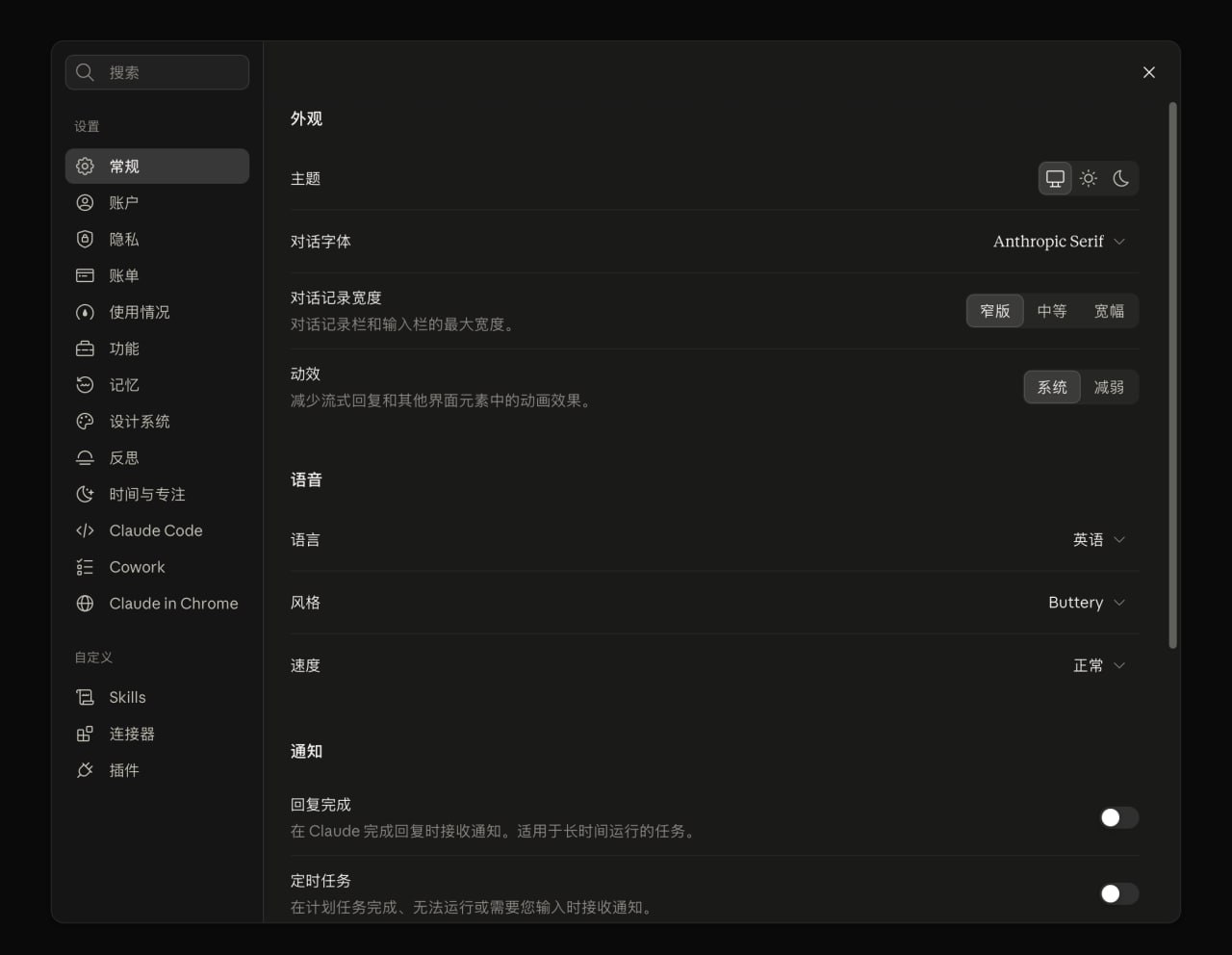
Task: Set 对话记录宽度 to 窄版
Action: (995, 311)
